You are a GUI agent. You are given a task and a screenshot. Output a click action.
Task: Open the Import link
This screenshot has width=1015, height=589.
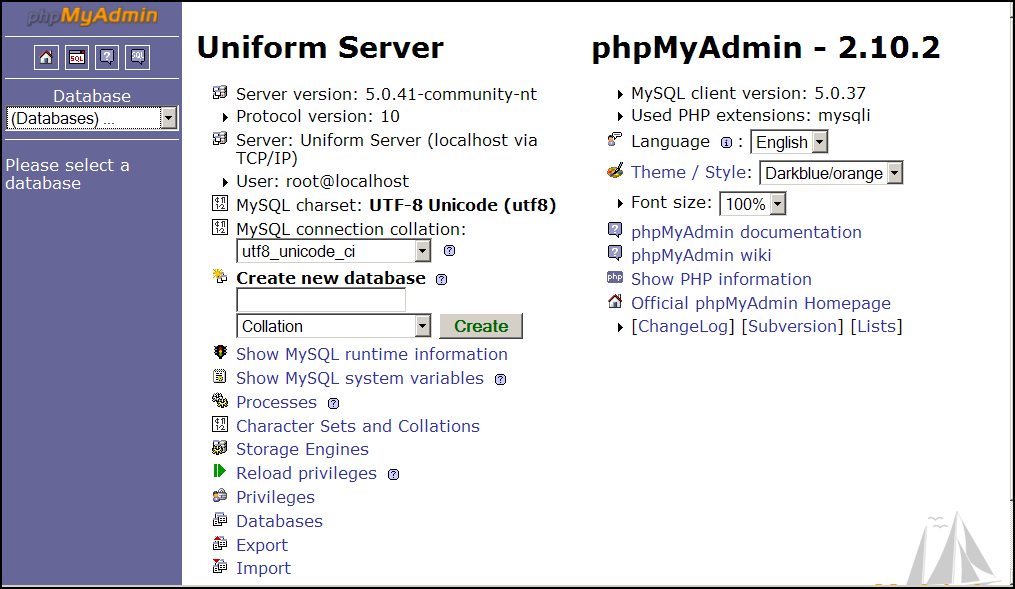coord(263,568)
